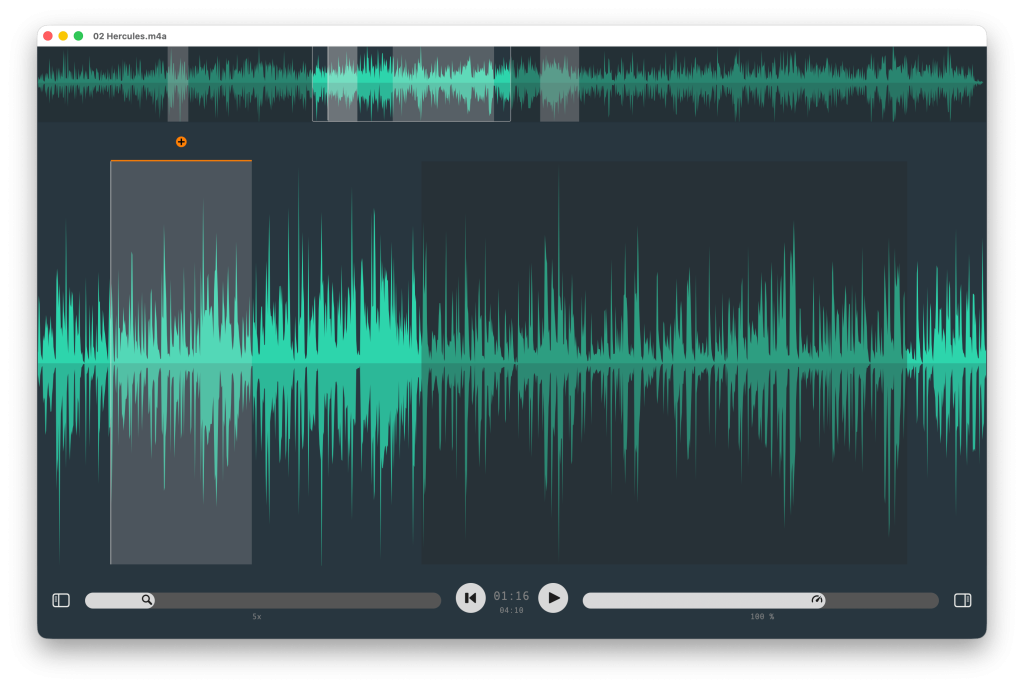Screen dimensions: 1024x688
Task: Click the widest selection inside overview viewport
Action: point(443,83)
